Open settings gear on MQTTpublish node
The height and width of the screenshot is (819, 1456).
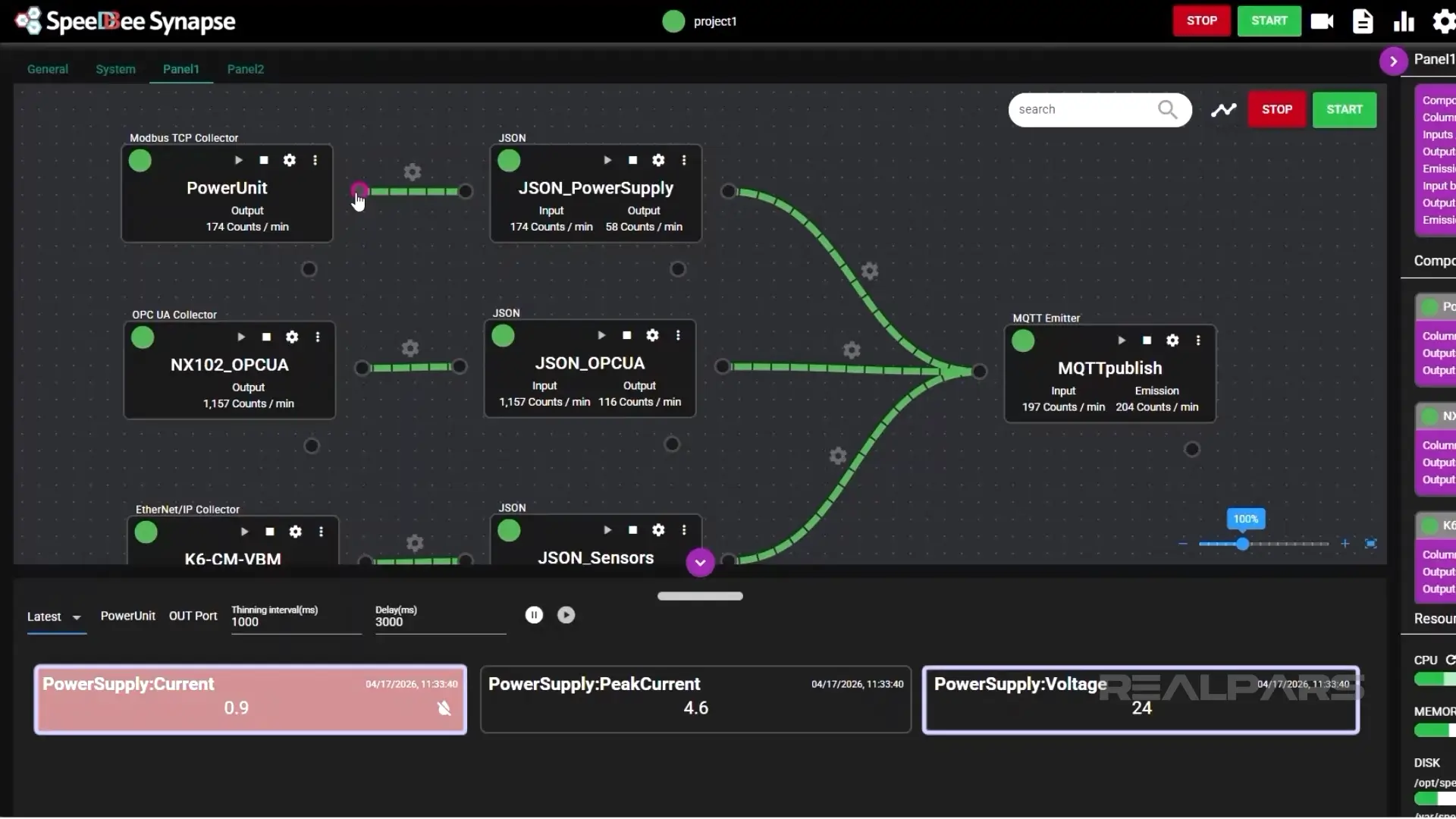(x=1173, y=340)
